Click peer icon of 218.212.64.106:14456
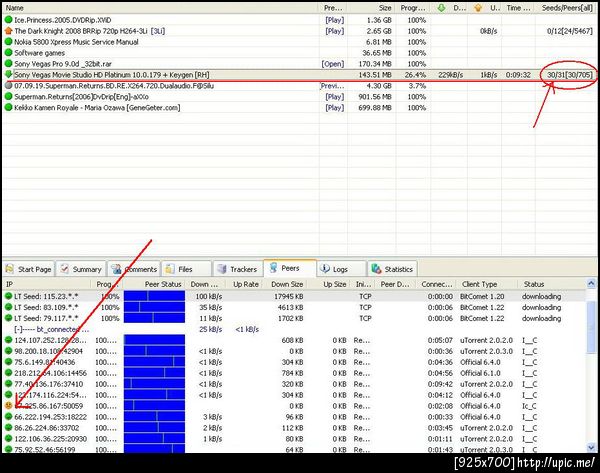This screenshot has width=600, height=473. 8,373
